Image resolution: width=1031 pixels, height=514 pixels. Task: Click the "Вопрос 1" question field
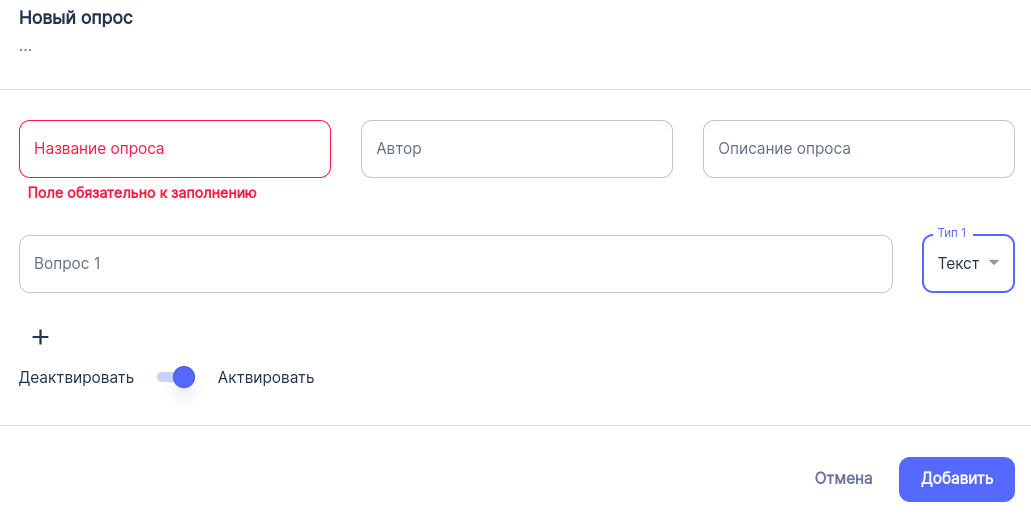(455, 264)
